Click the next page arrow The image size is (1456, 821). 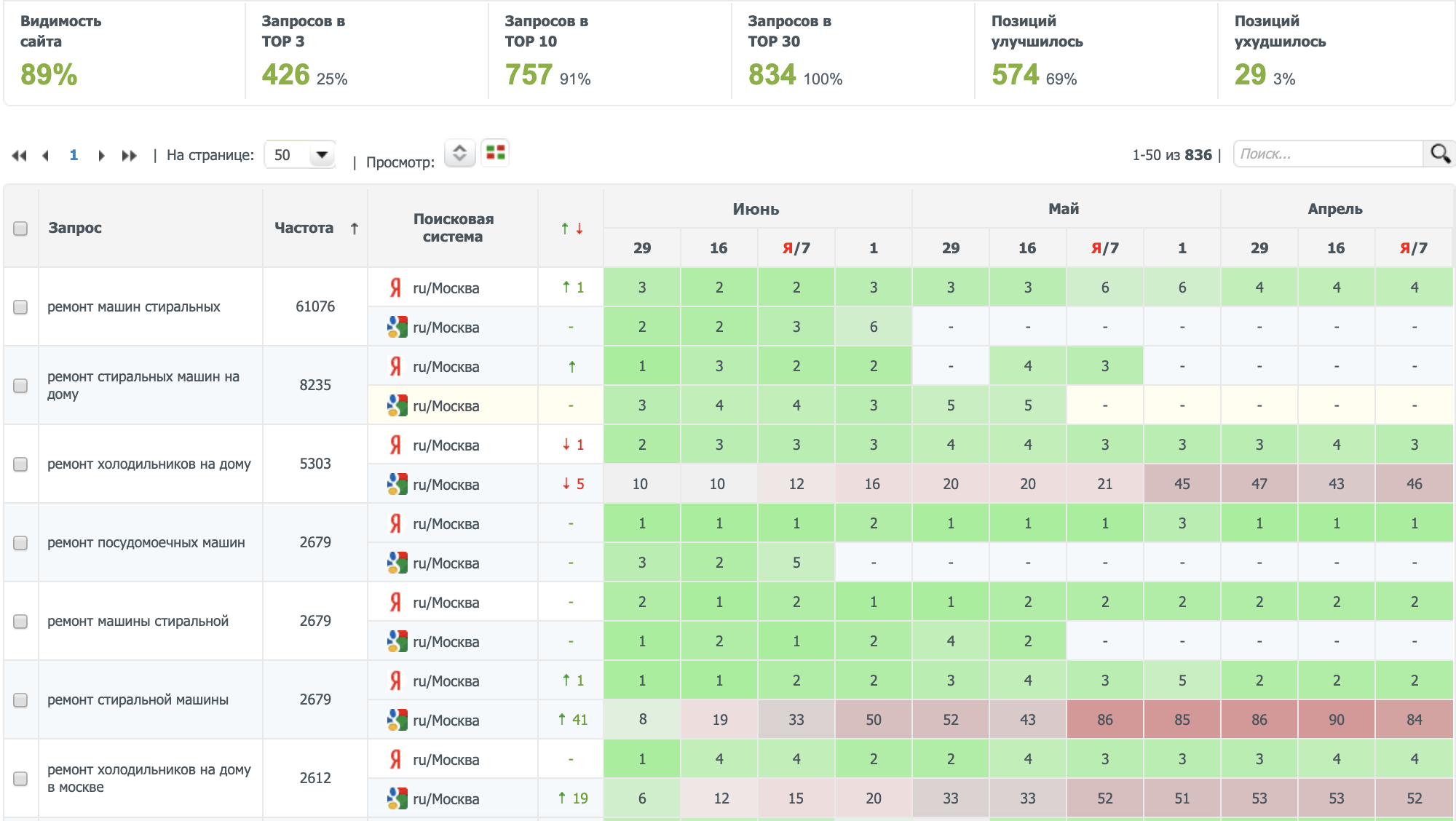101,155
